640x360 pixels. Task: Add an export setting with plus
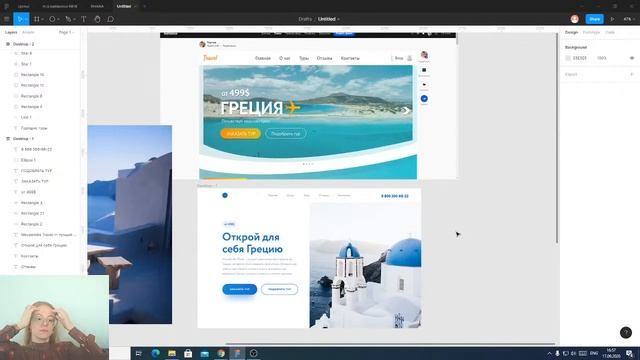632,74
